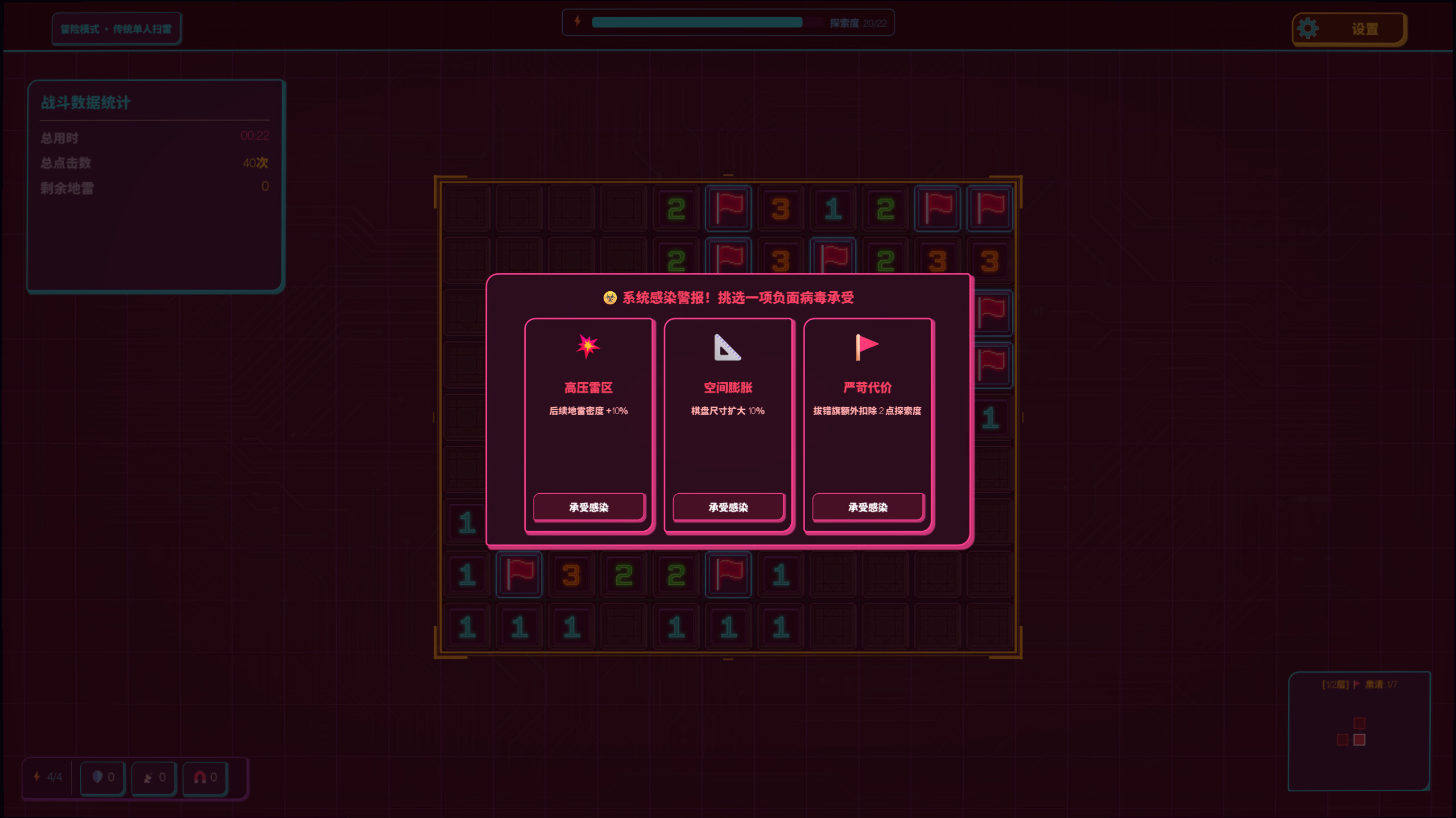This screenshot has height=818, width=1456.
Task: Click the 肃清 1/7 counter text
Action: 1380,684
